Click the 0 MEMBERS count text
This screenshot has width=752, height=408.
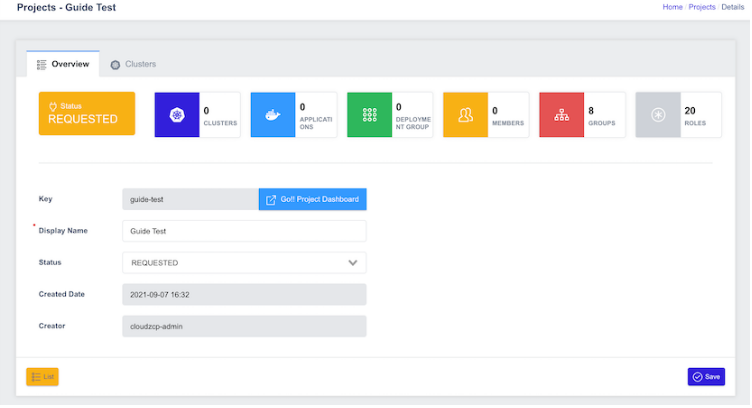tap(508, 116)
